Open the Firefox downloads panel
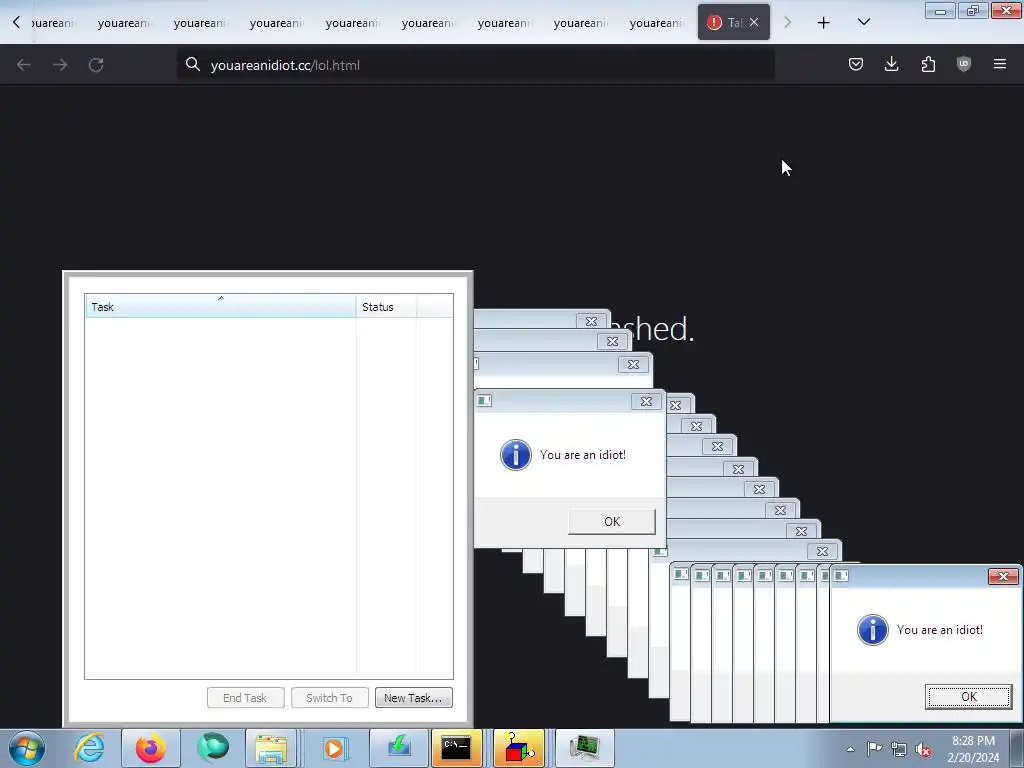Screen dimensions: 1024x768 coord(891,64)
